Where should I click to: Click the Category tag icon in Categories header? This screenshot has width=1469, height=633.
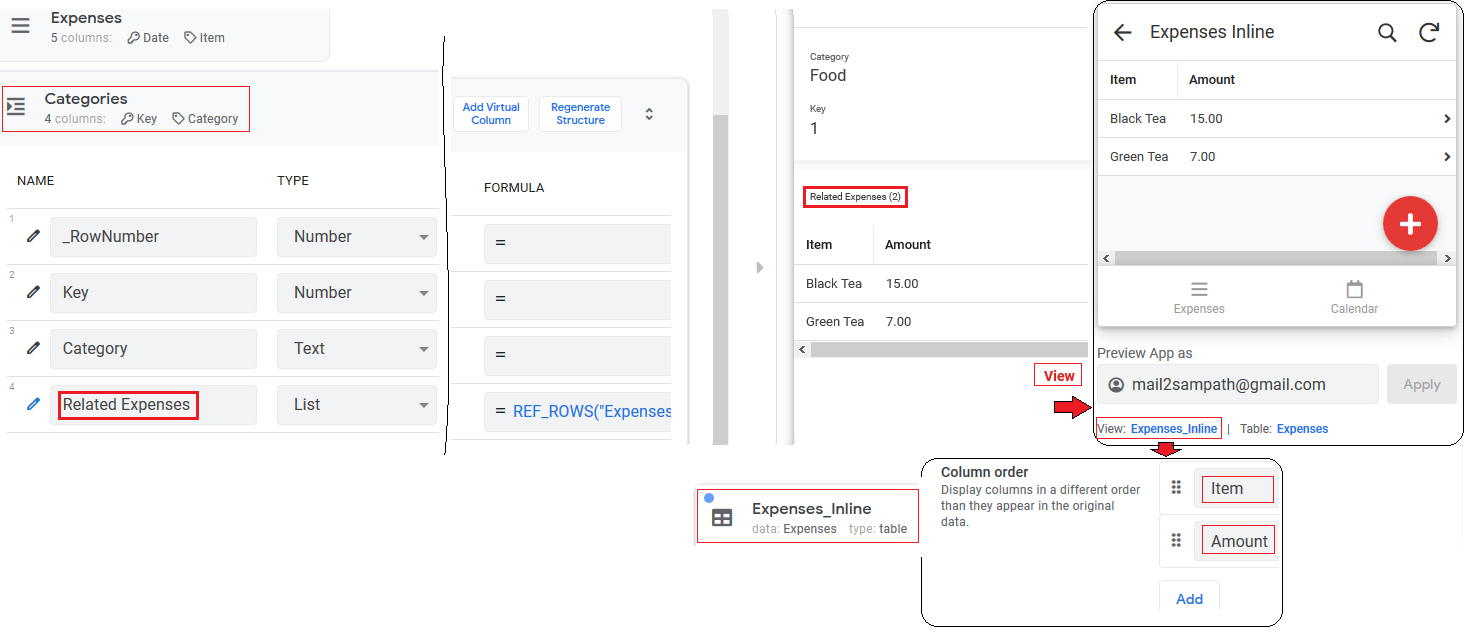pos(180,118)
